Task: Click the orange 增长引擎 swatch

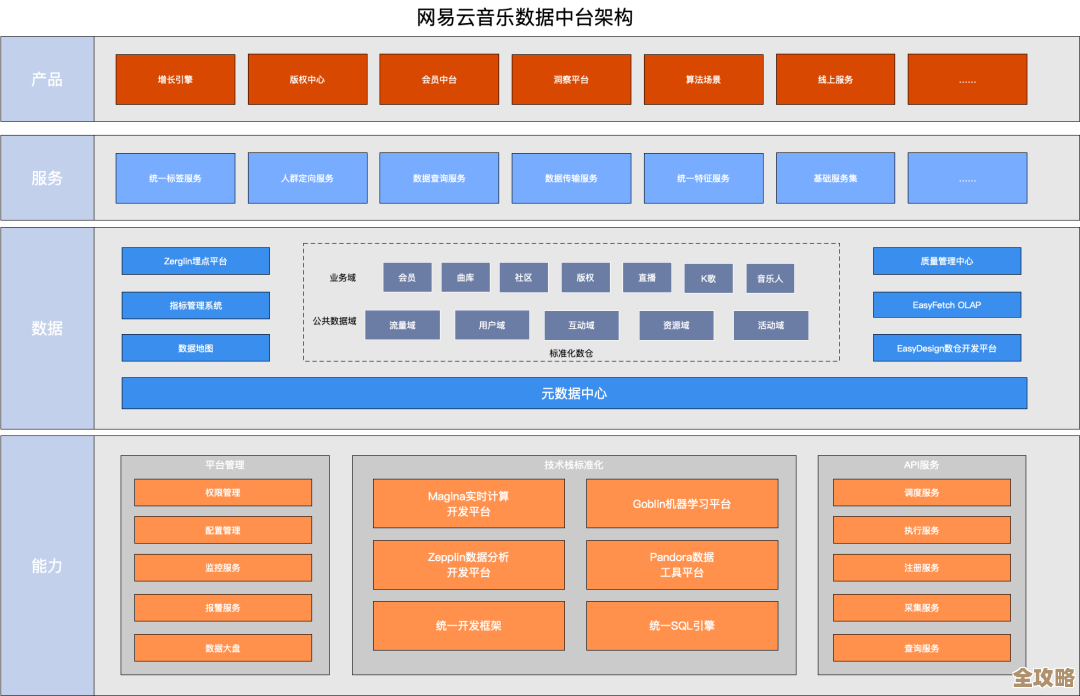Action: (x=175, y=80)
